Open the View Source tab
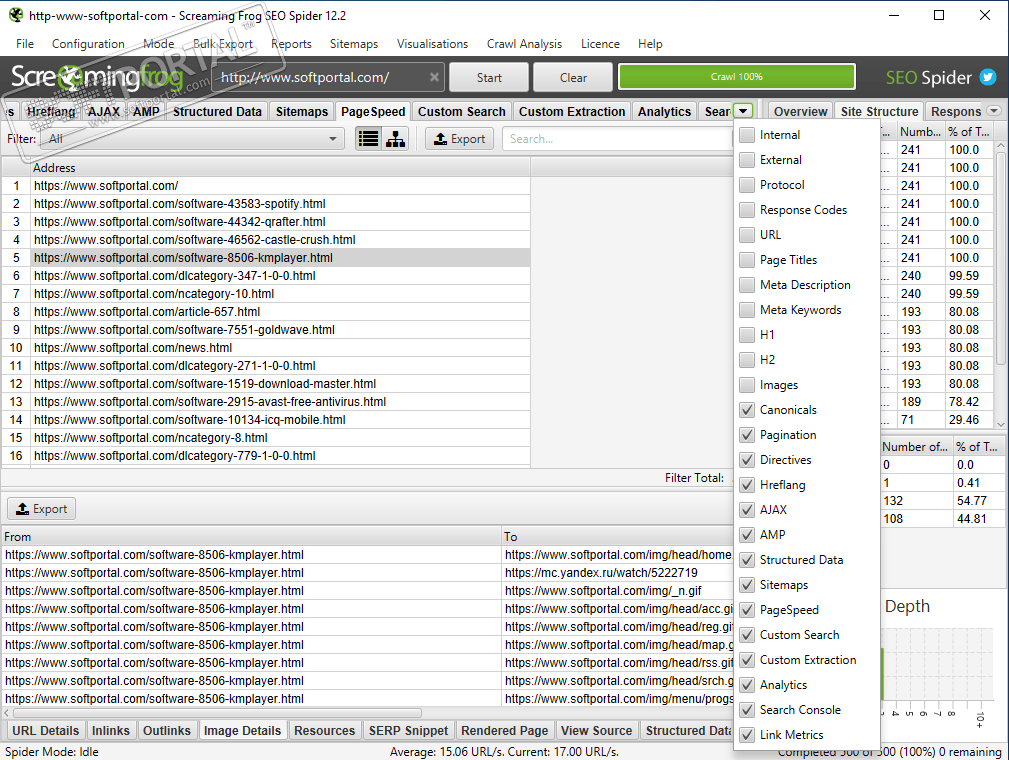Image resolution: width=1009 pixels, height=760 pixels. click(597, 730)
